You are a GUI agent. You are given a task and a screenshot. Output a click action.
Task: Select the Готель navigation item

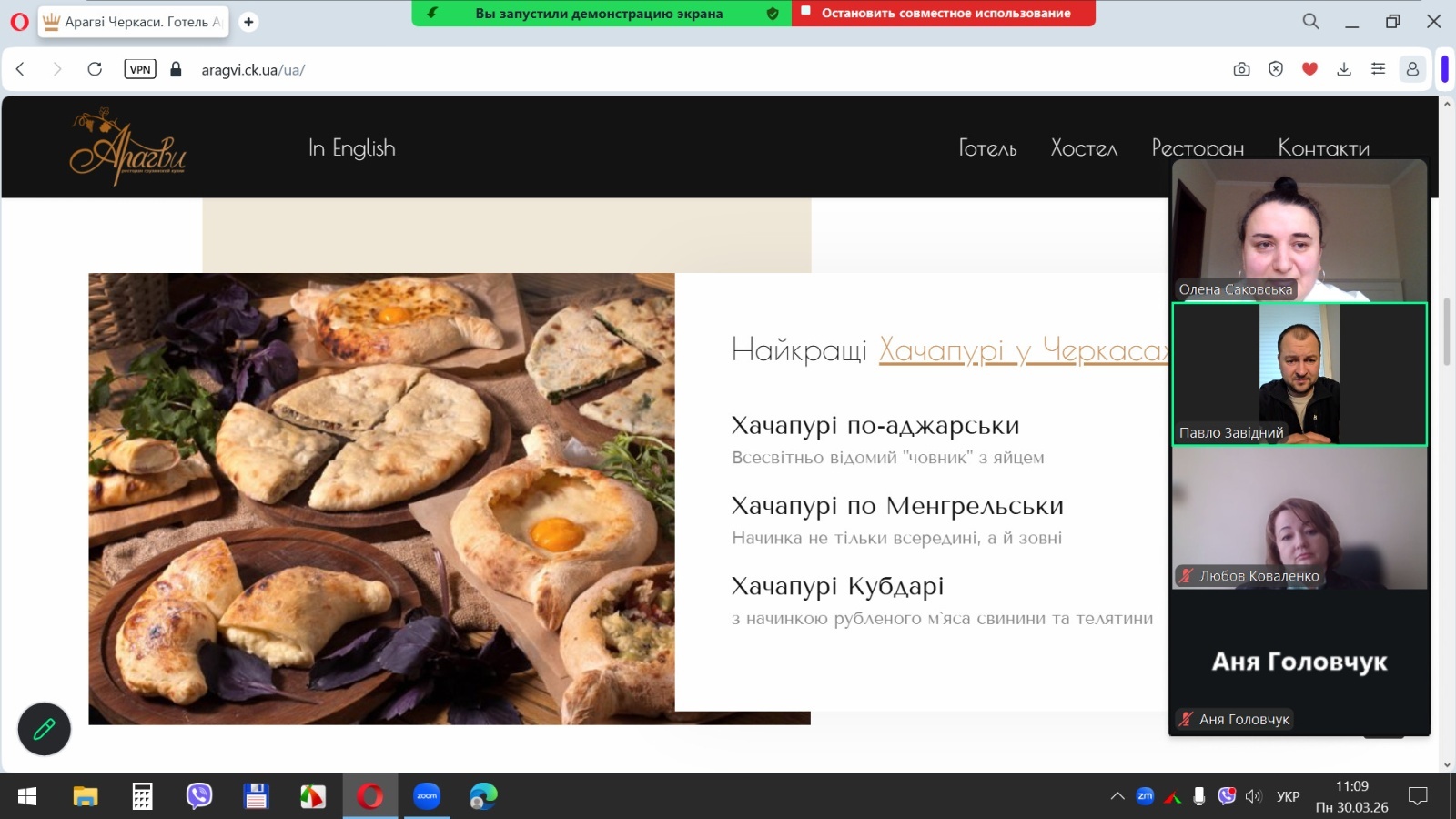[x=987, y=147]
